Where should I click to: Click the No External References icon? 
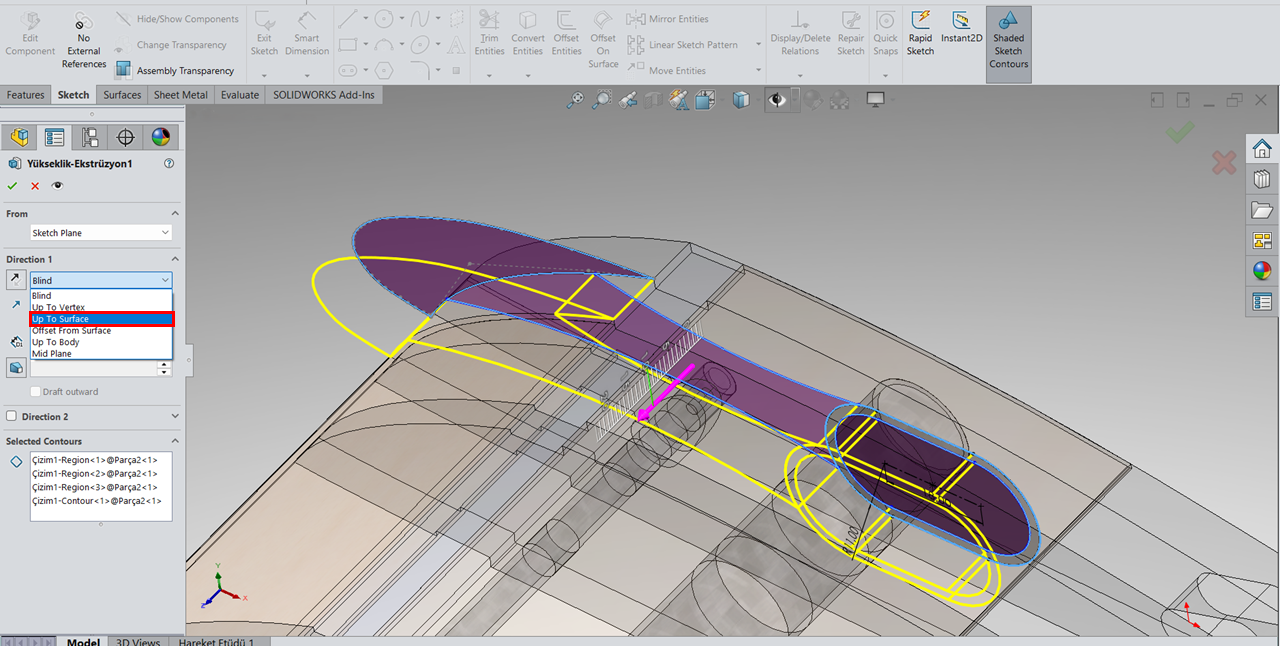click(84, 21)
